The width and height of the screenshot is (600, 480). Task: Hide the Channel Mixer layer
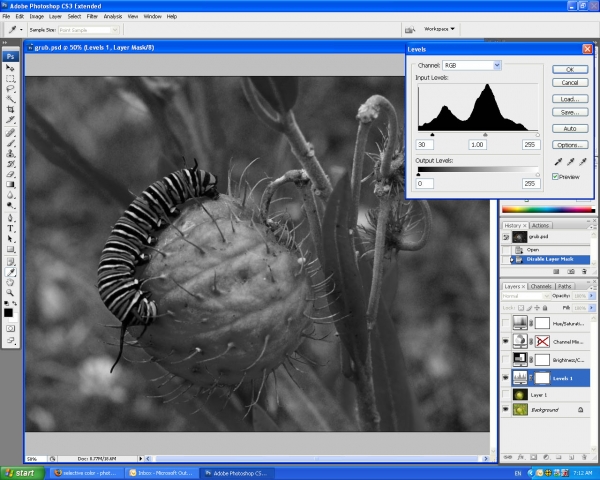(505, 341)
